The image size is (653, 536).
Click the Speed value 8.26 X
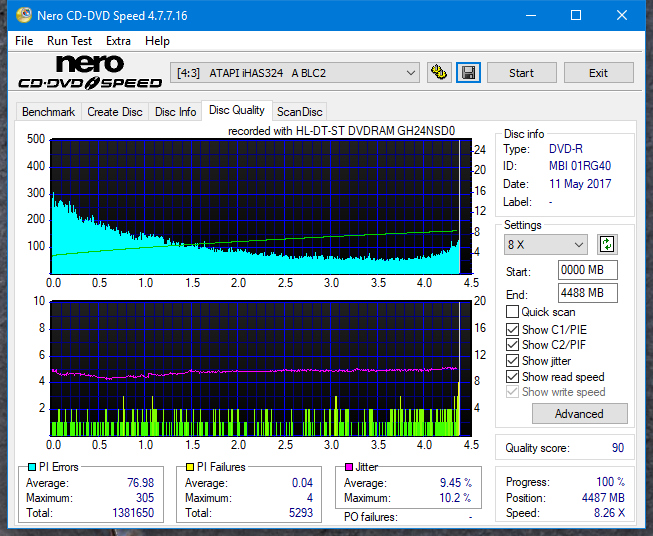609,513
